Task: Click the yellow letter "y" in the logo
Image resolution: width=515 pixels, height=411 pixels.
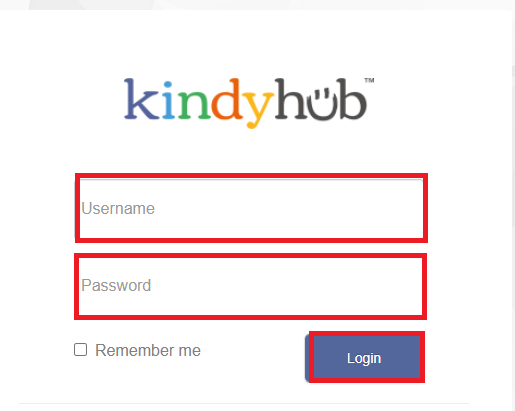Action: (258, 109)
